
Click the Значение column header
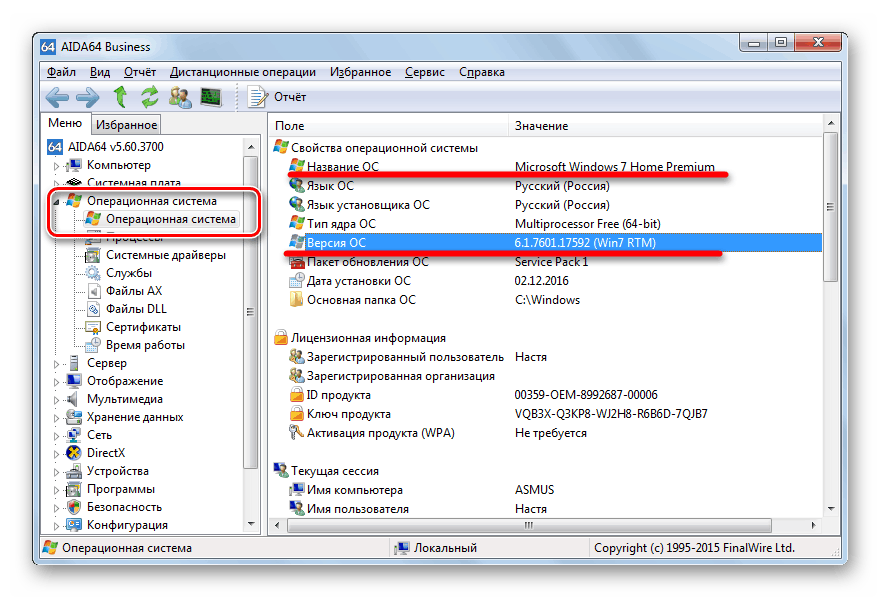tap(665, 126)
